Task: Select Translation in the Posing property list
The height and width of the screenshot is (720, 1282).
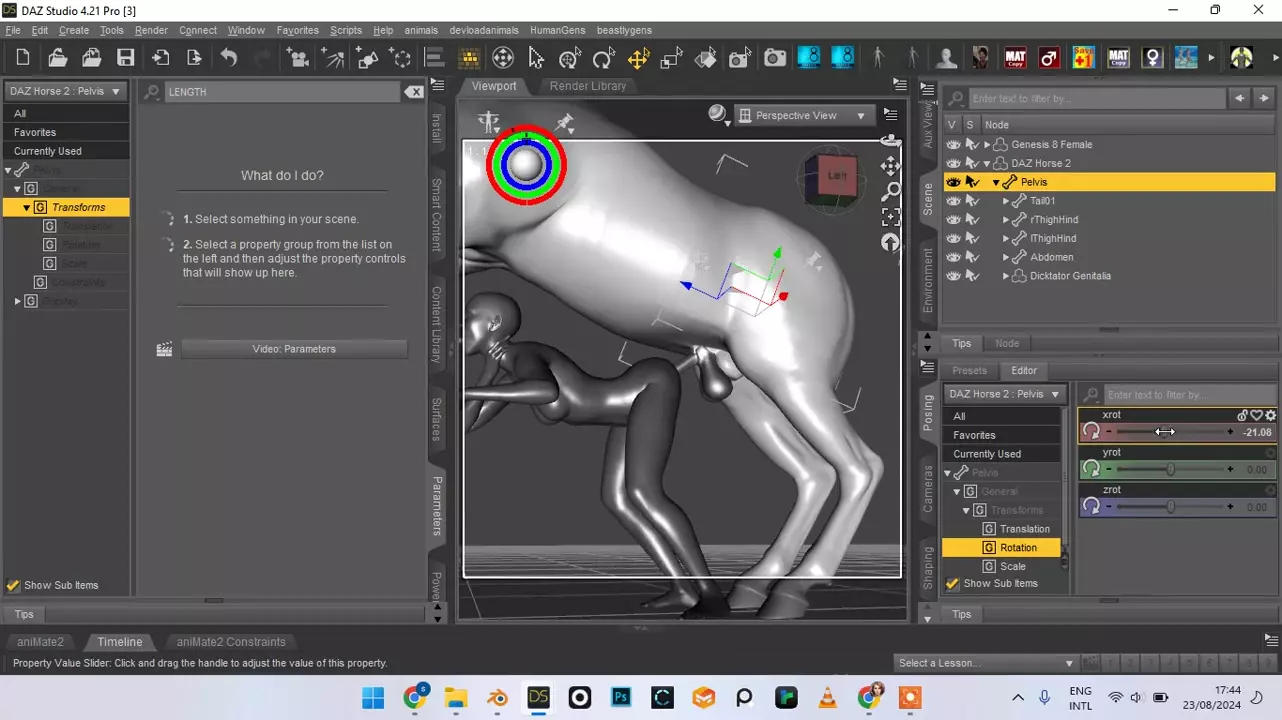Action: click(1024, 529)
